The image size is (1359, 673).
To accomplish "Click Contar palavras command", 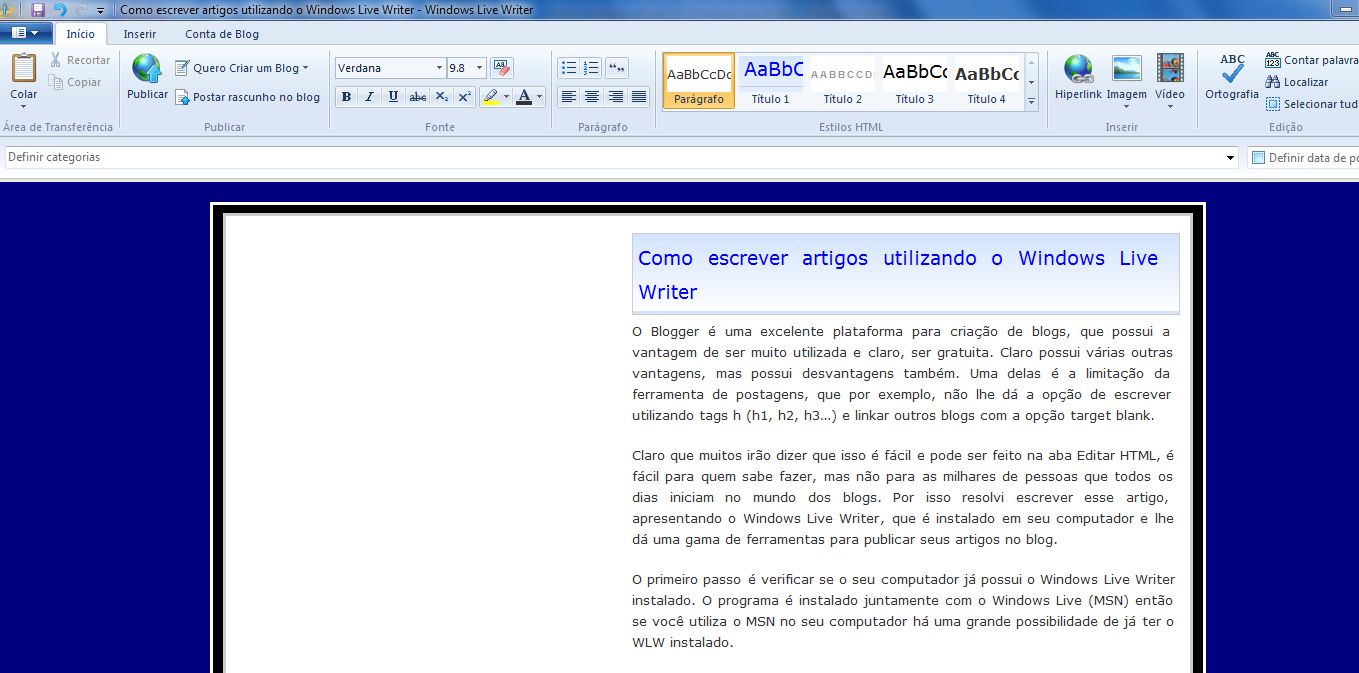I will pyautogui.click(x=1311, y=60).
